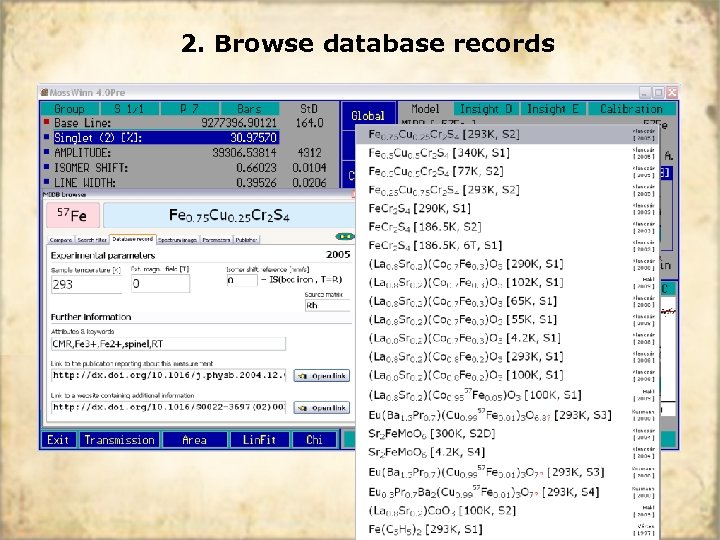Click the blue marker beside AMPLITUDE
This screenshot has height=540, width=720.
[x=46, y=152]
